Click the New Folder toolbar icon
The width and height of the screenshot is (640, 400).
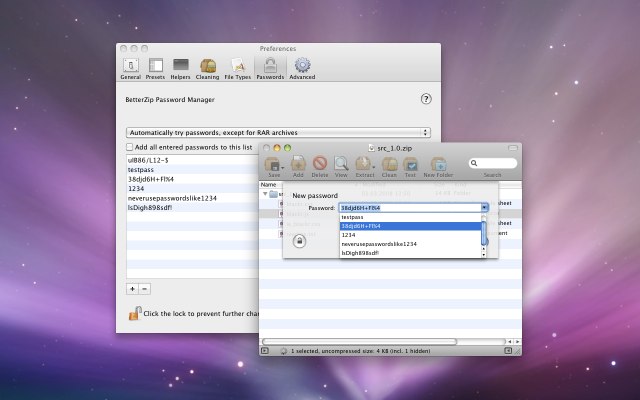[438, 165]
